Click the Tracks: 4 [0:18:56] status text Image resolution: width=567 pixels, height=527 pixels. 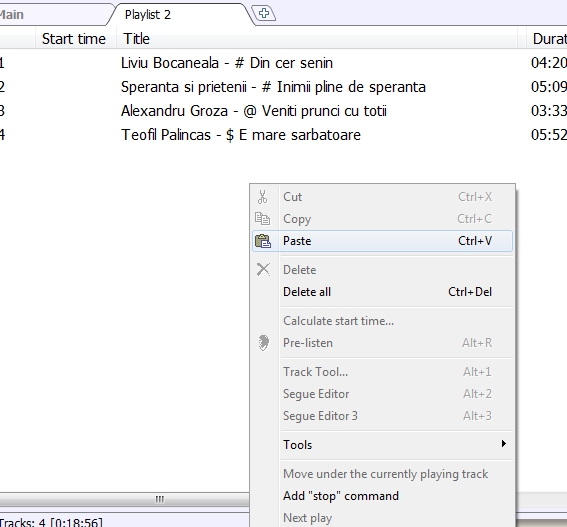pos(51,522)
